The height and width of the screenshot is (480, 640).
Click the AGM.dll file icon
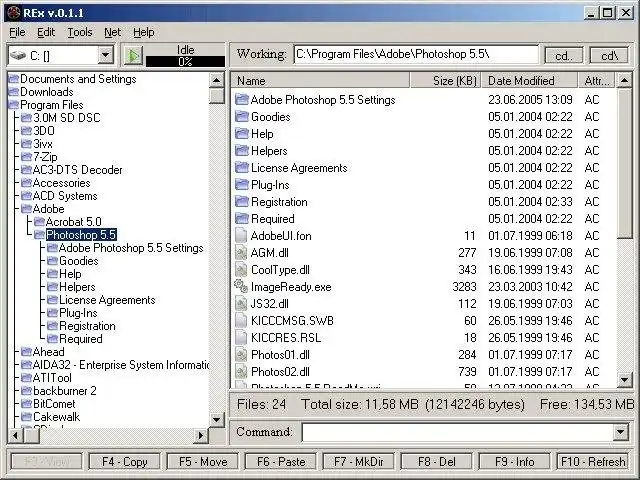point(241,253)
